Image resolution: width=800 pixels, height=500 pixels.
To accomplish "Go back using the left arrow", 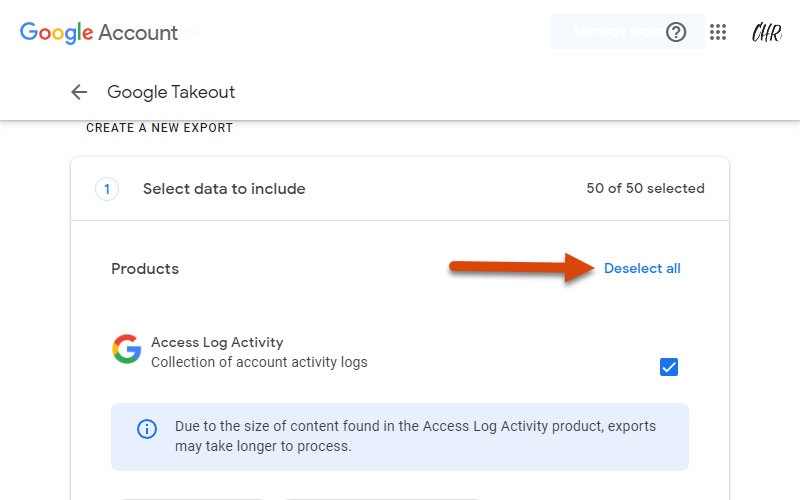I will [79, 92].
